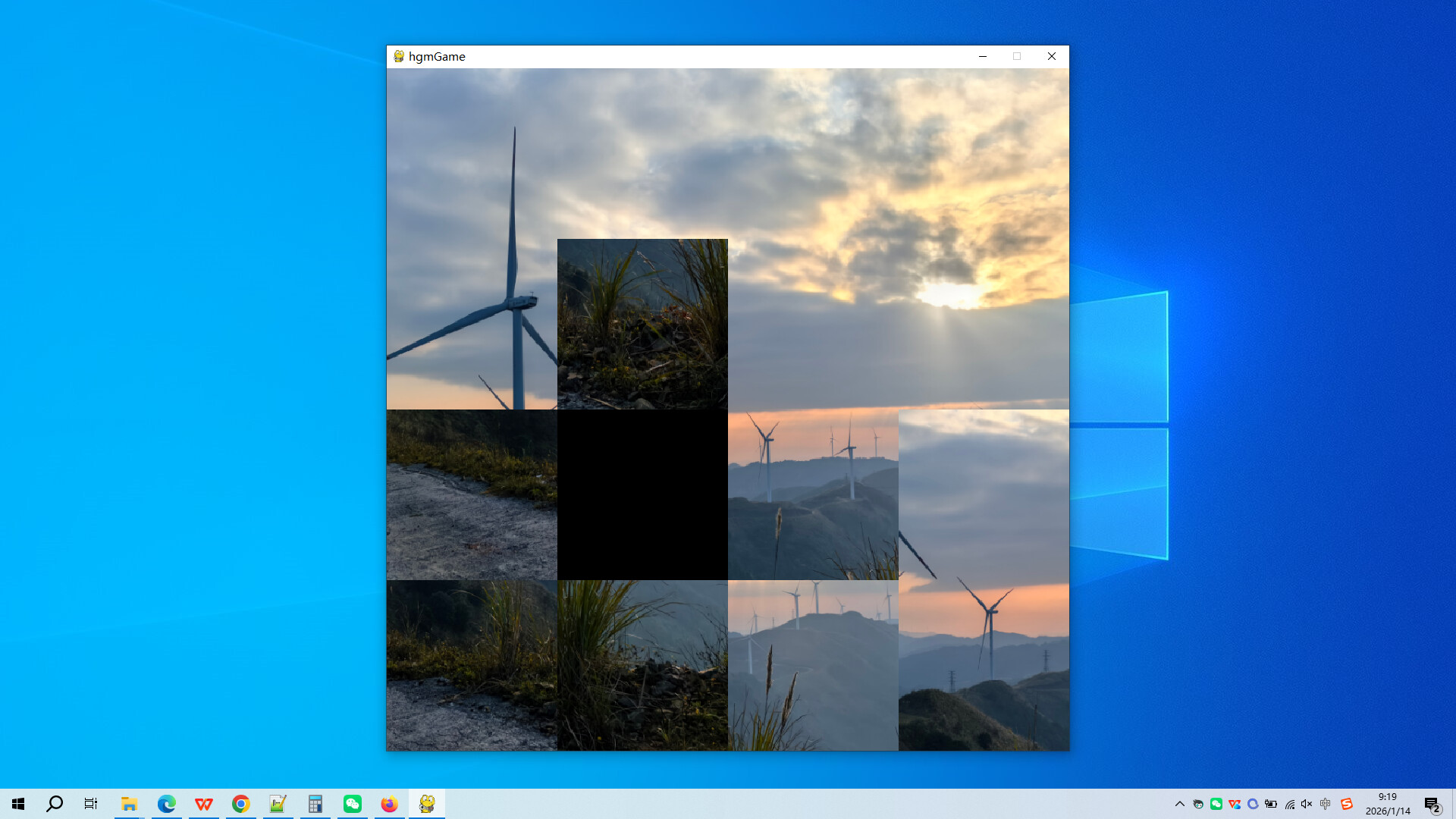Image resolution: width=1456 pixels, height=819 pixels.
Task: Click the battery status icon in the tray
Action: click(1271, 803)
